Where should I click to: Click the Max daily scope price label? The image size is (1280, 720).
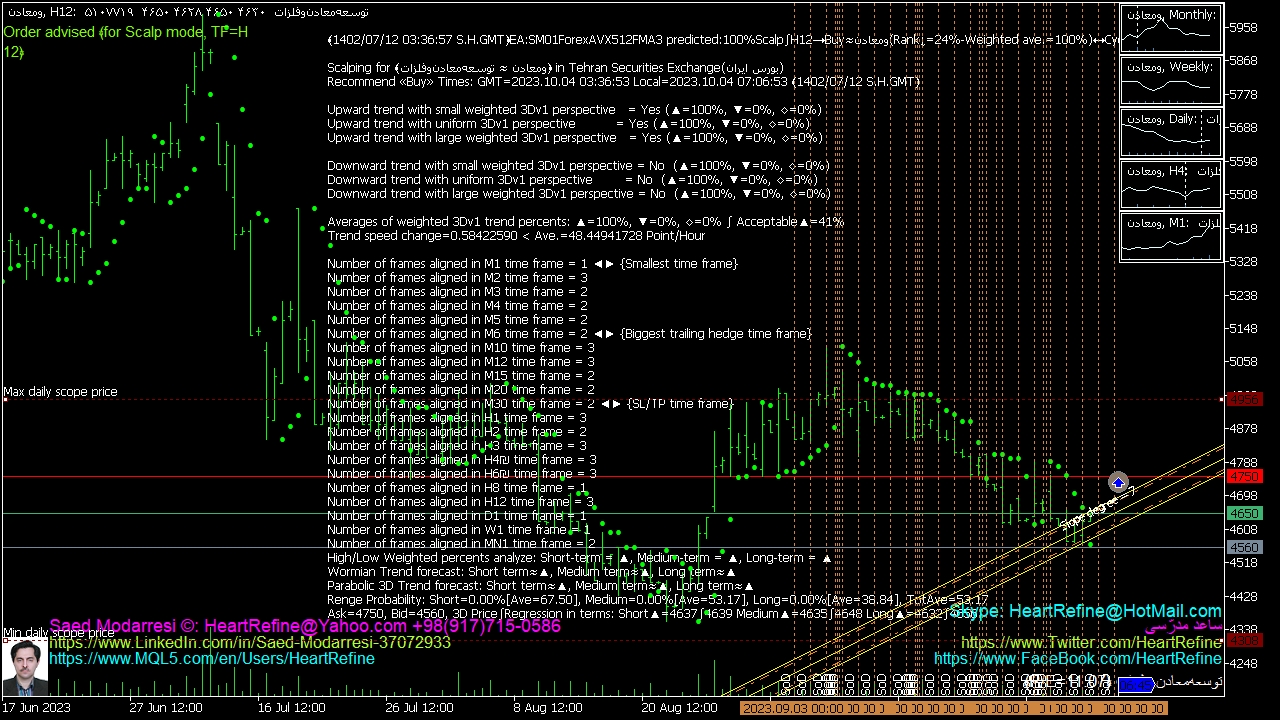click(60, 392)
